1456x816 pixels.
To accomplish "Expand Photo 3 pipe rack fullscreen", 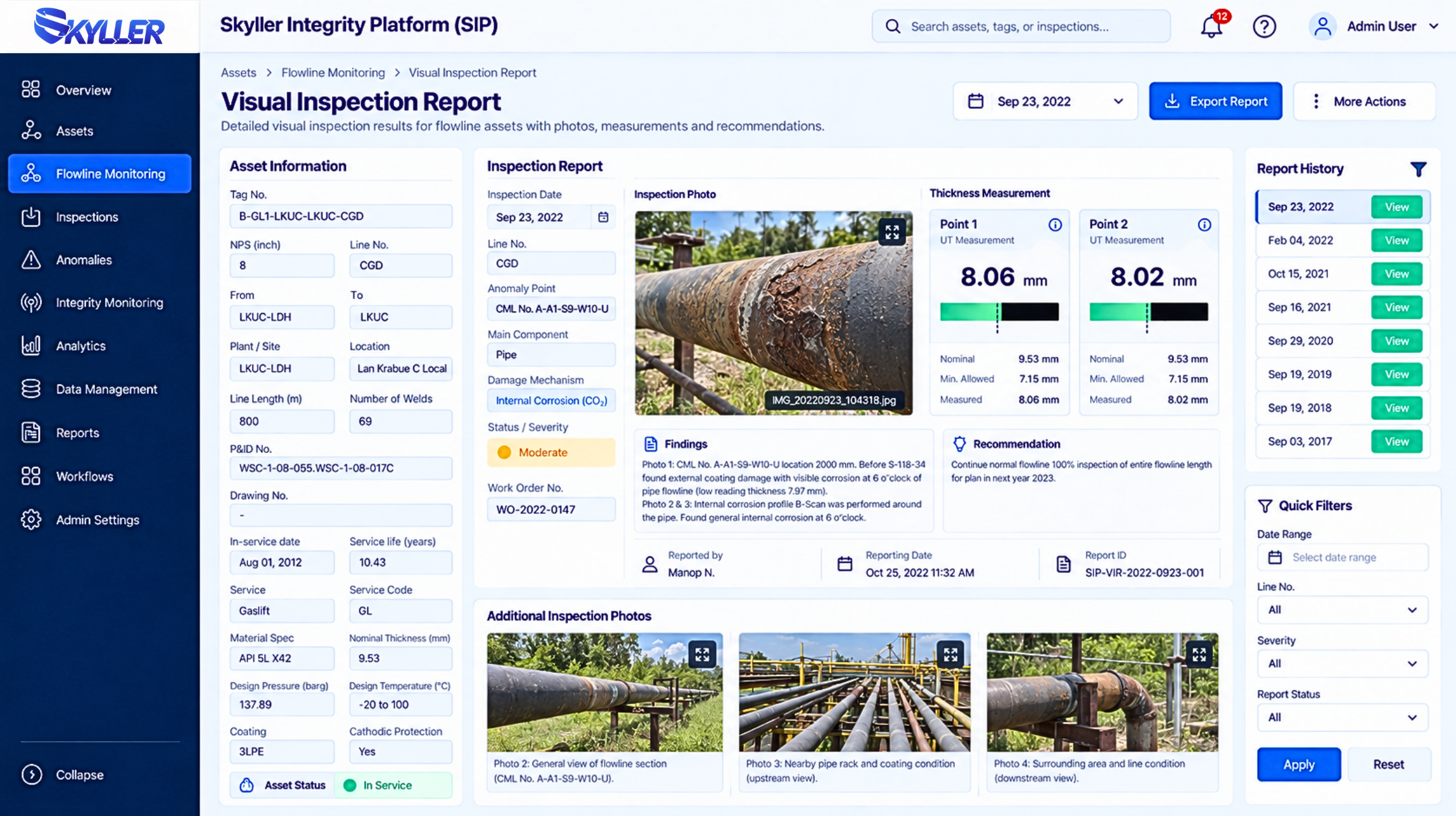I will point(950,654).
